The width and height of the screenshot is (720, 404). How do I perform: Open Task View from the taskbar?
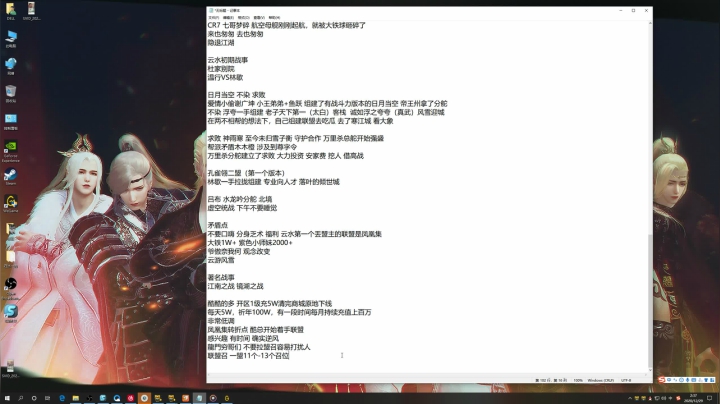pyautogui.click(x=47, y=398)
